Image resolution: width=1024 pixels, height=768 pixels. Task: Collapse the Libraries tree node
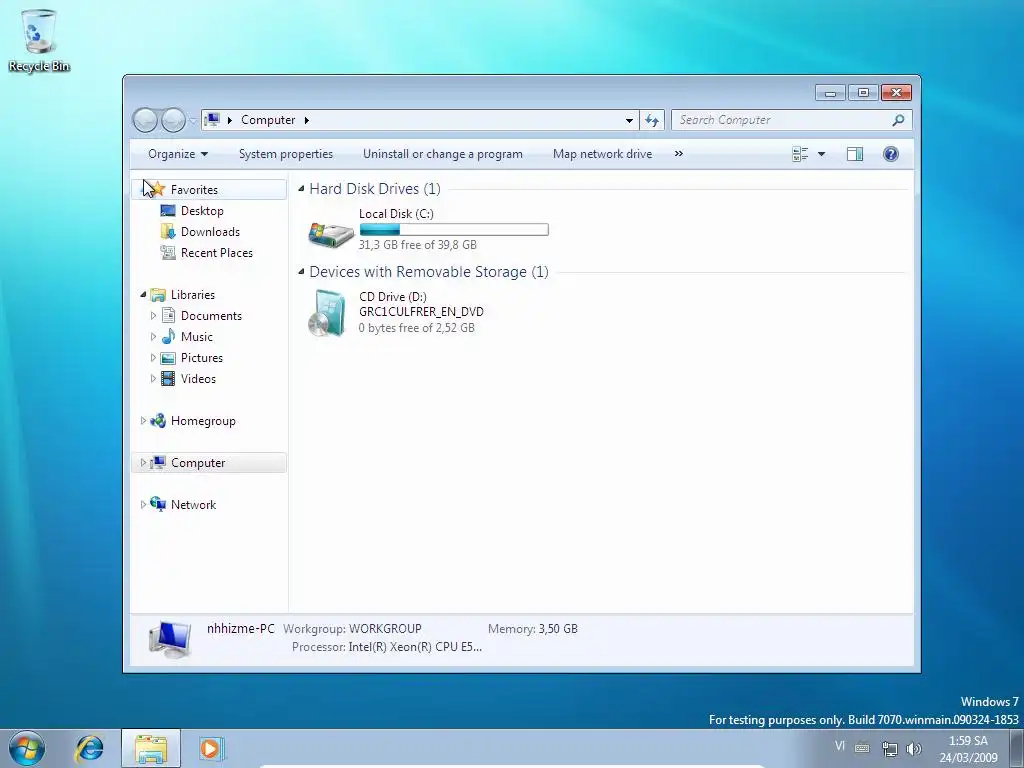click(143, 295)
